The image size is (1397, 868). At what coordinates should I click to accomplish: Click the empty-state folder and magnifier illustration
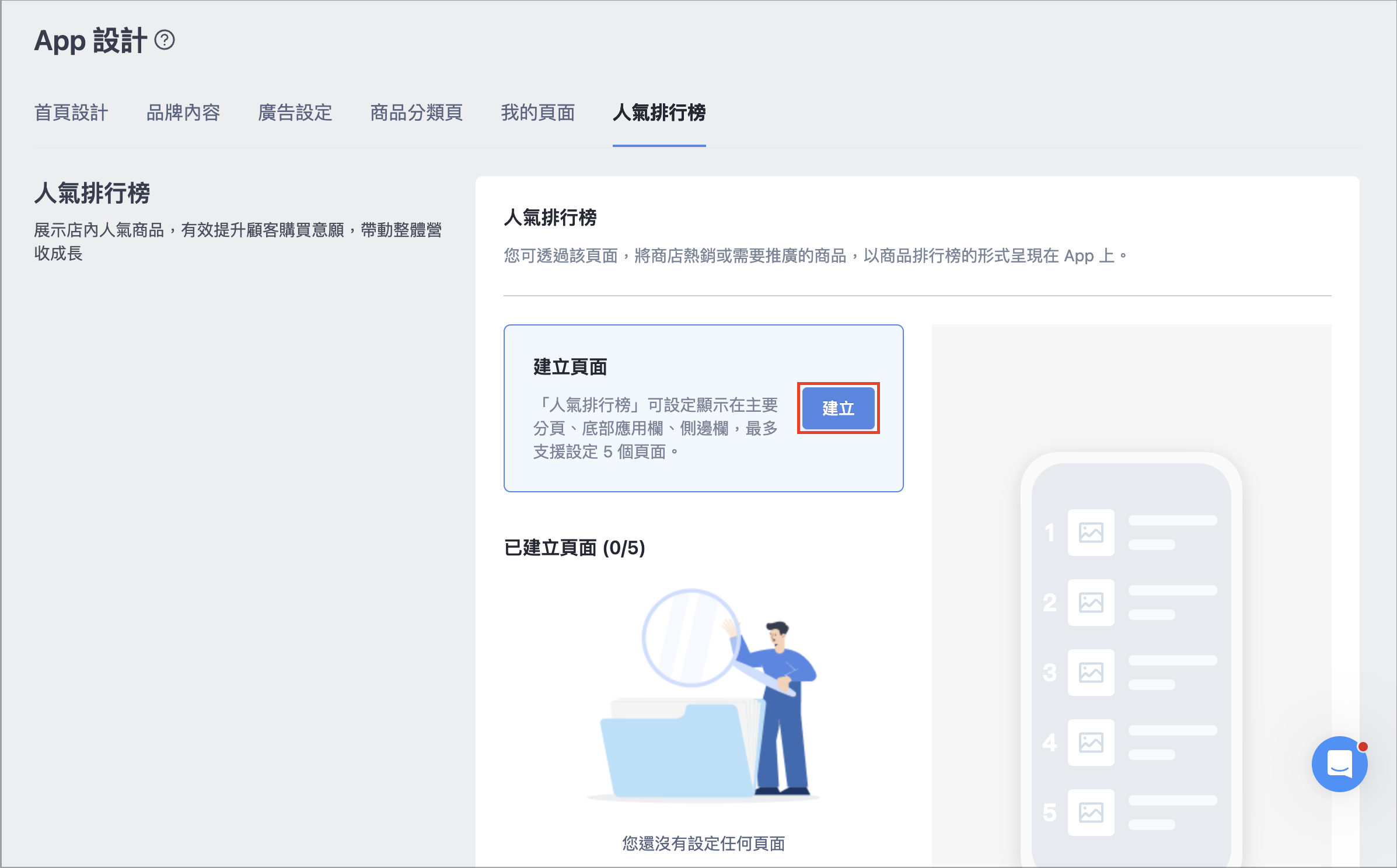pos(704,695)
